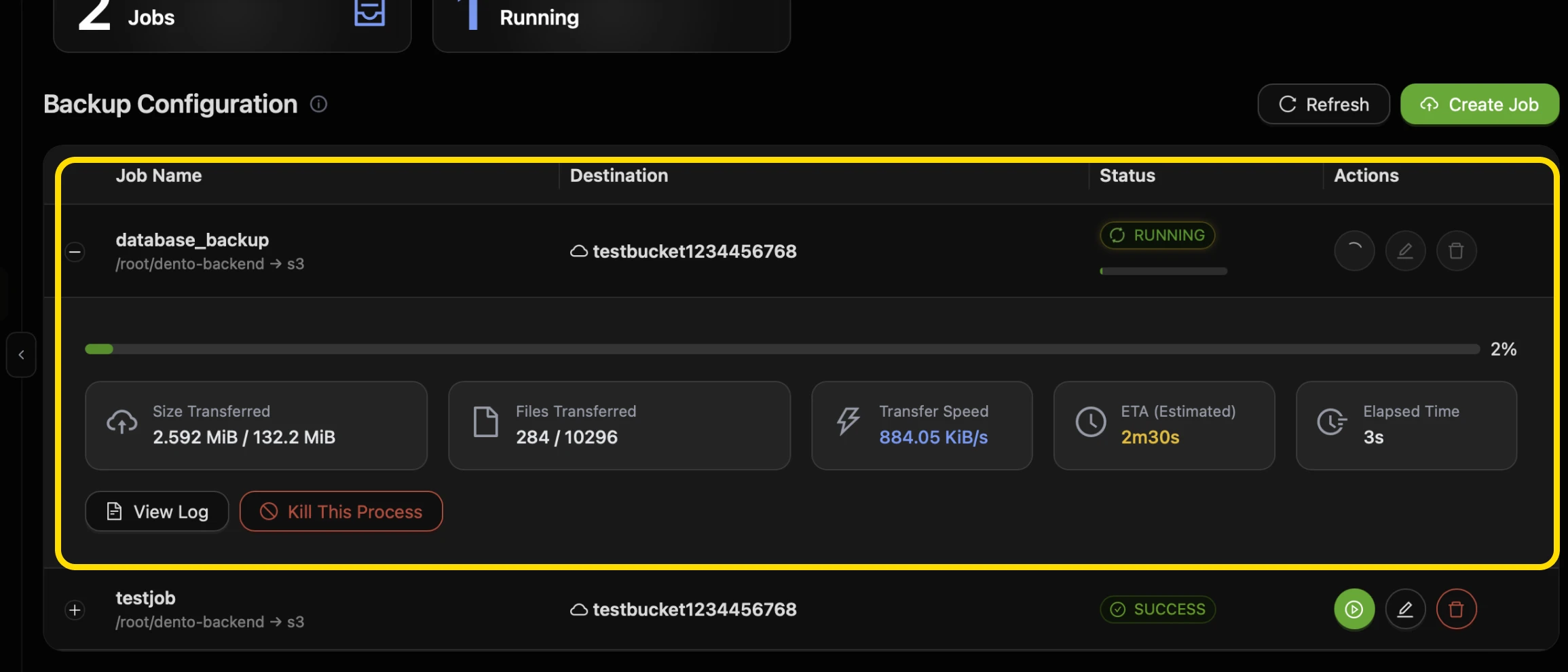
Task: Create a new backup job
Action: [x=1480, y=105]
